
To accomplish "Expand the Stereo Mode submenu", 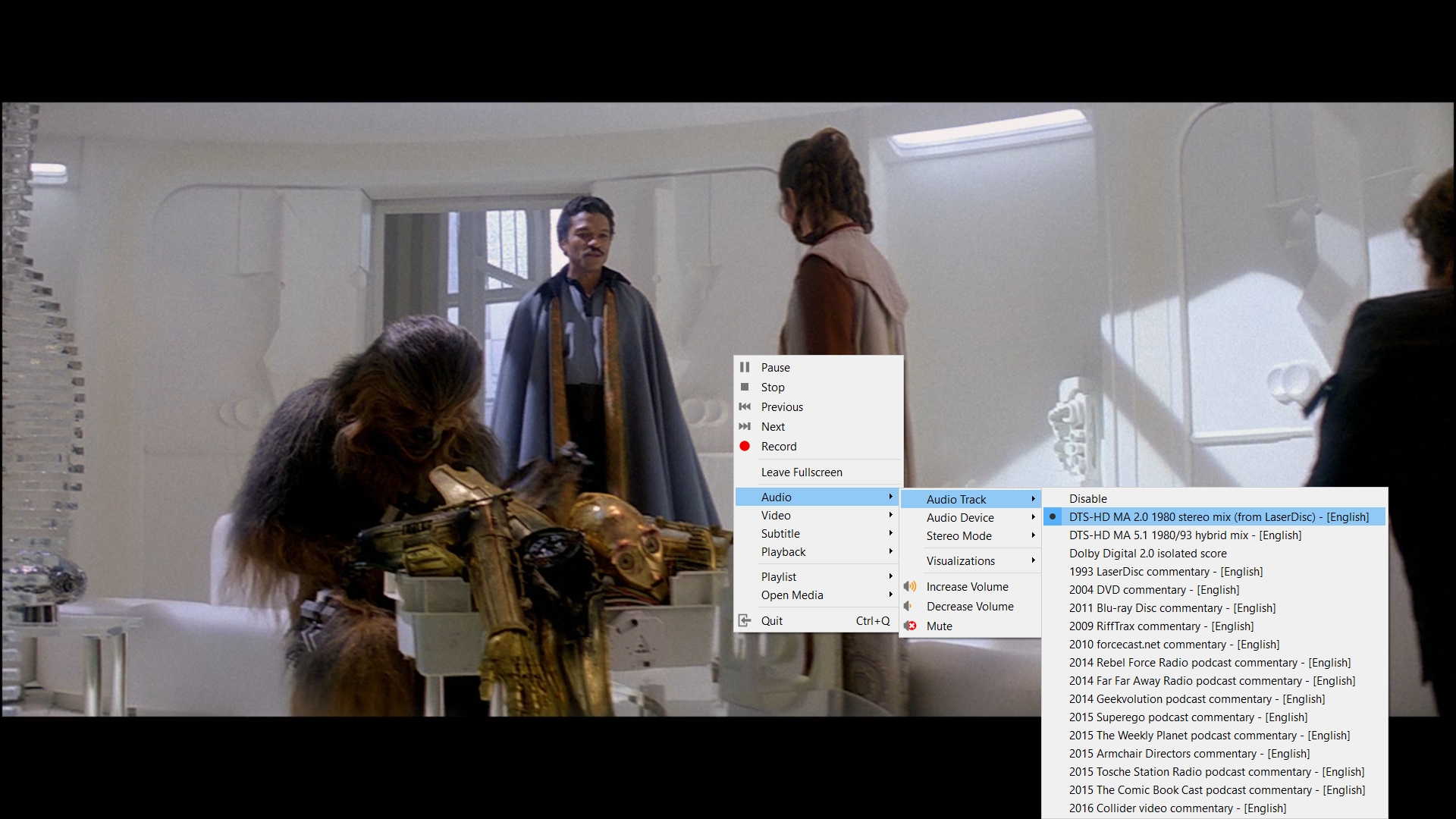I will 970,535.
